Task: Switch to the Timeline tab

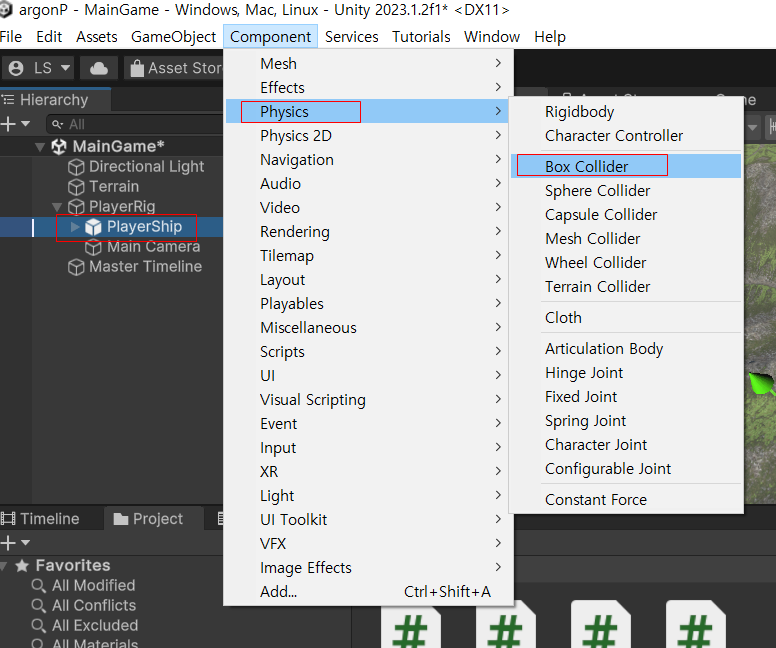Action: pyautogui.click(x=41, y=518)
